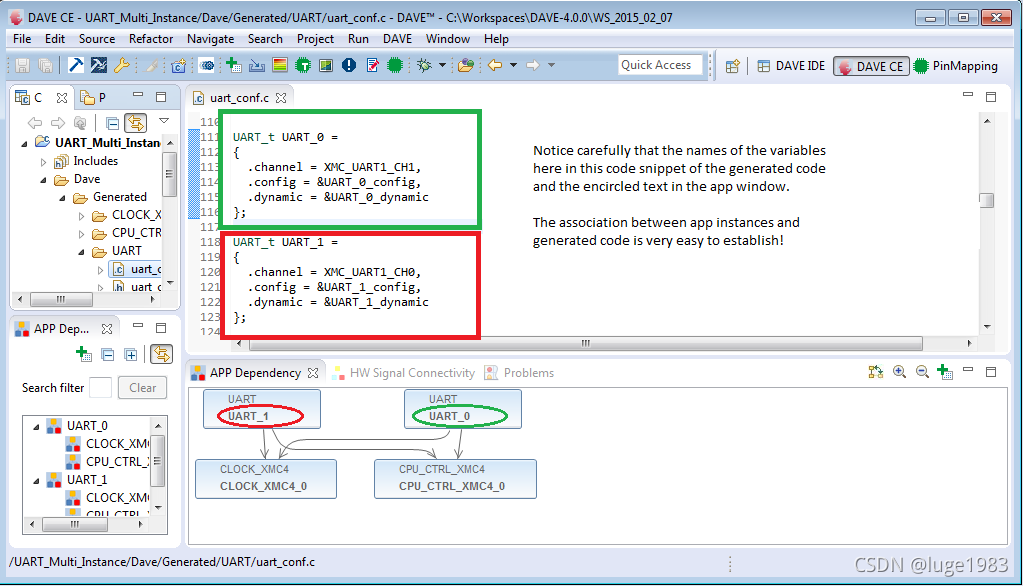Click the rebuild project icon with crossed tools
Screen dimensions: 1023x586
[x=99, y=65]
